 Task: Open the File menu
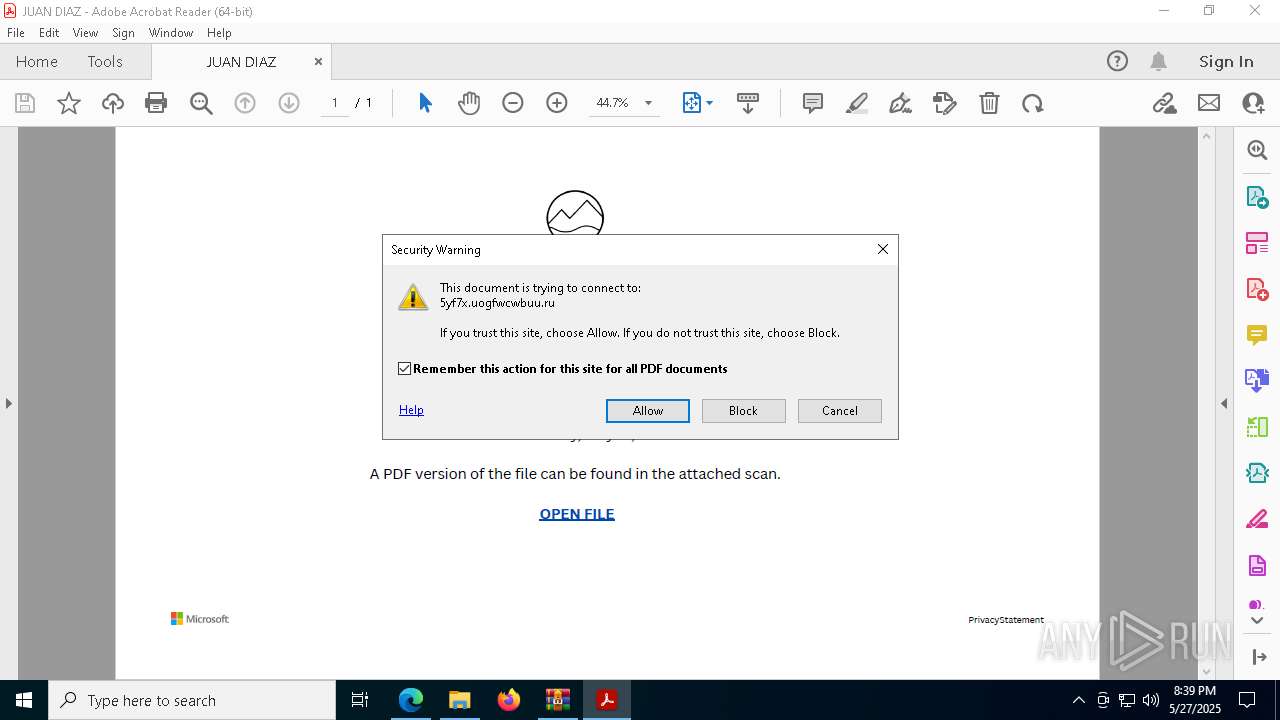pos(16,33)
